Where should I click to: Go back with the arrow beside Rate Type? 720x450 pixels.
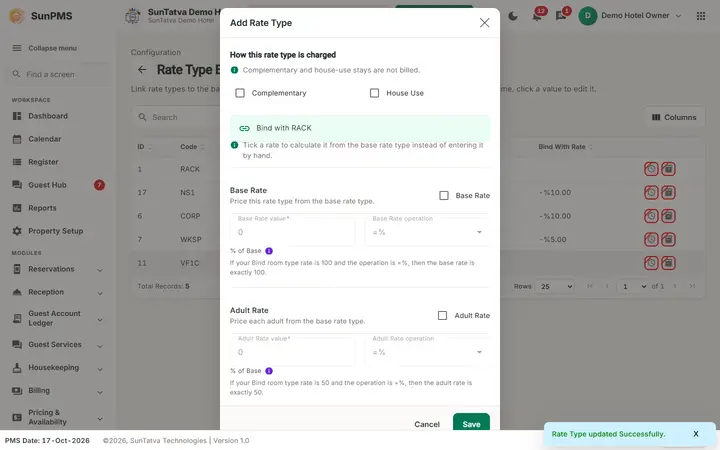(x=142, y=69)
